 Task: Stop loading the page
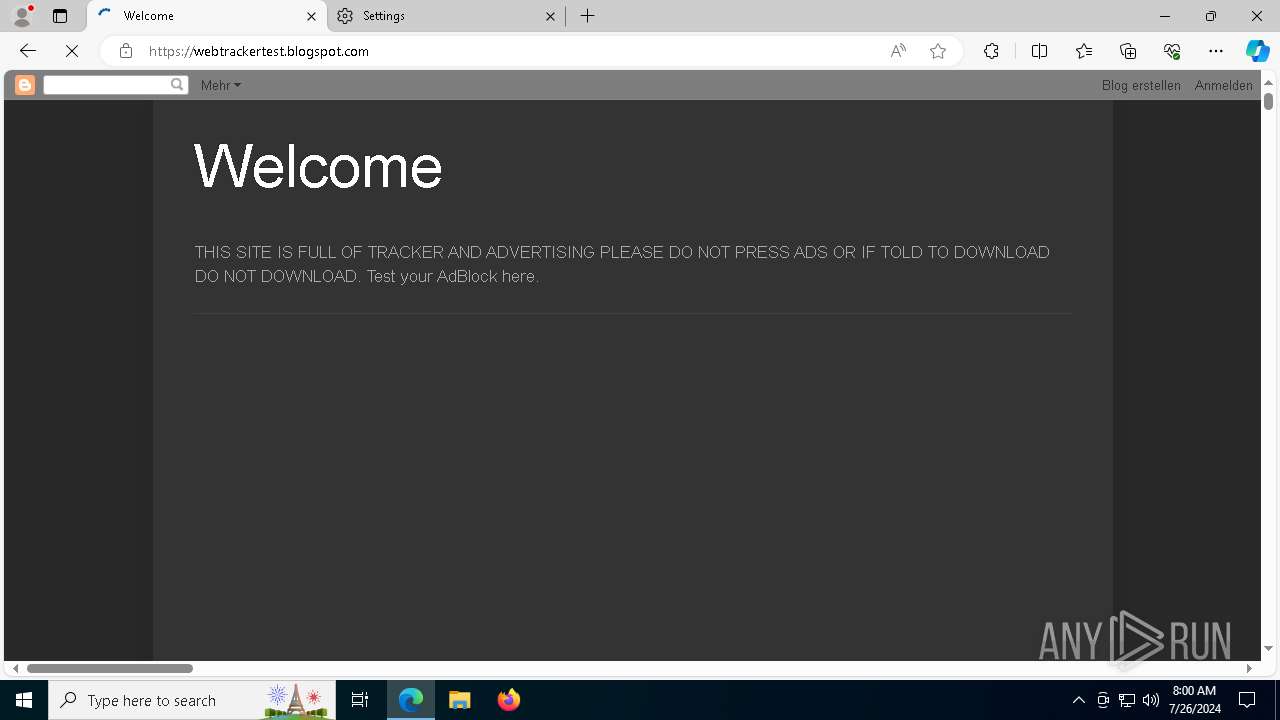point(72,51)
